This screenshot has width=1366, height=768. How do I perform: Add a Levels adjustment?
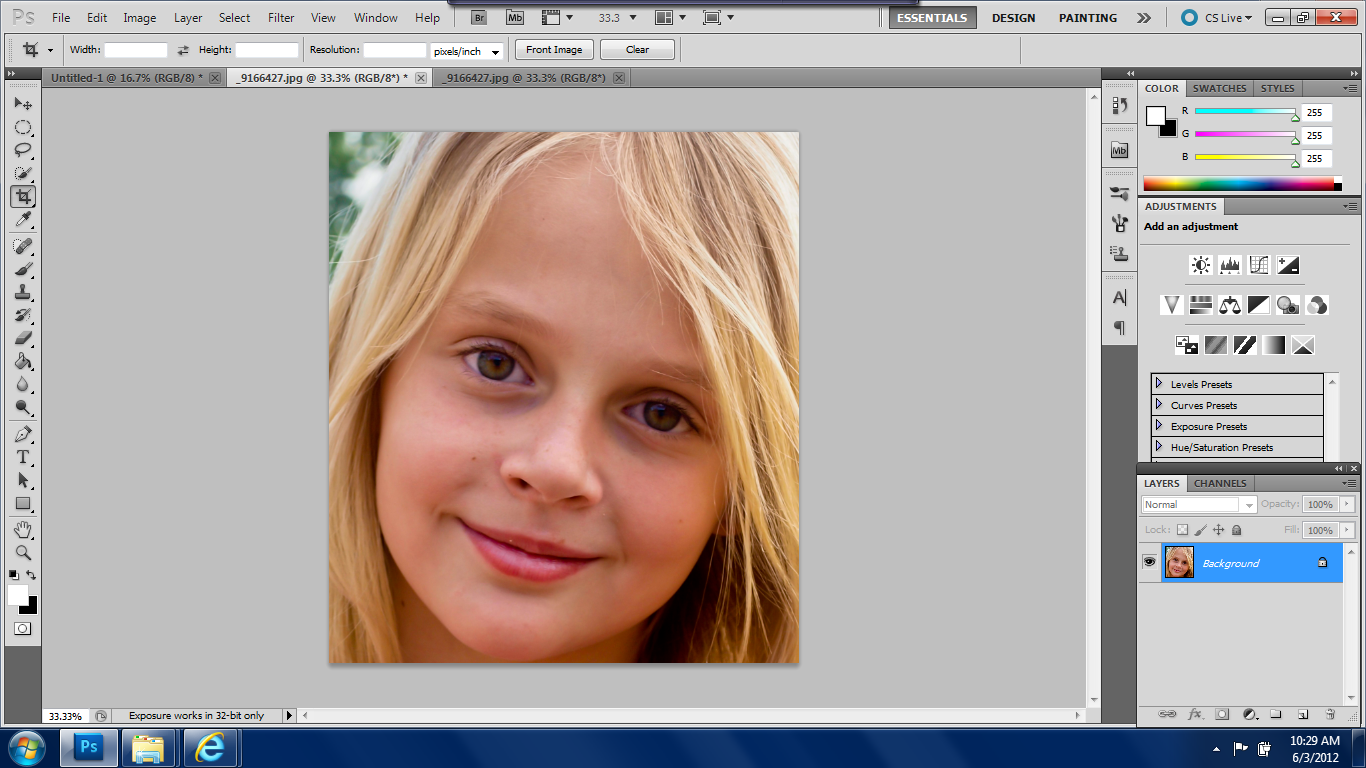click(1230, 265)
